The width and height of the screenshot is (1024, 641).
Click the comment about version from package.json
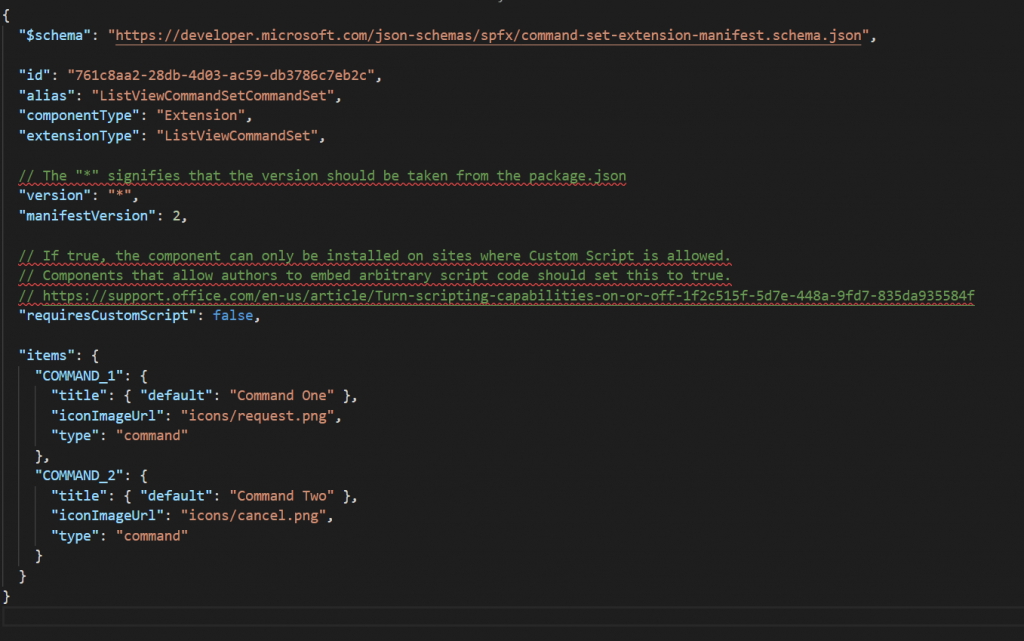pyautogui.click(x=323, y=176)
